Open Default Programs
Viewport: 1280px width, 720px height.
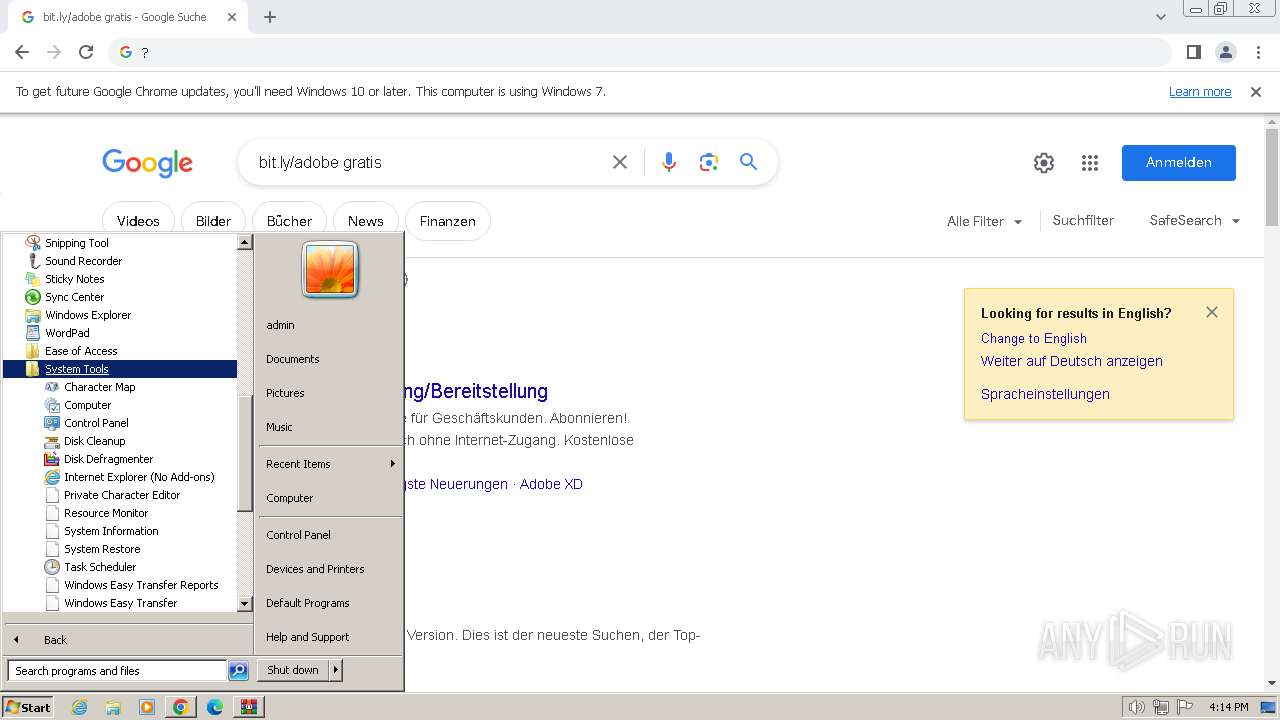tap(307, 603)
